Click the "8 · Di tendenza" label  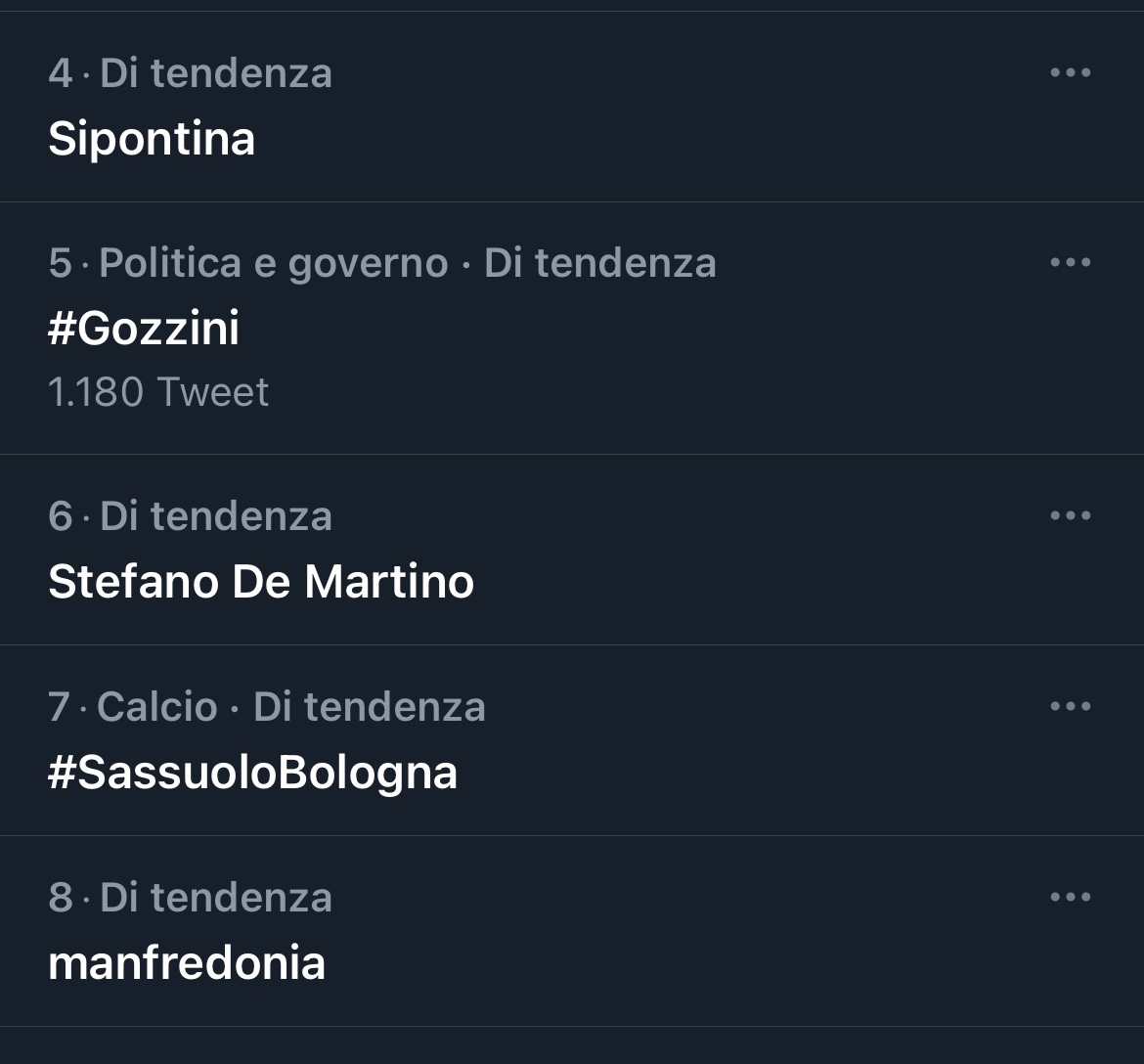click(x=191, y=897)
